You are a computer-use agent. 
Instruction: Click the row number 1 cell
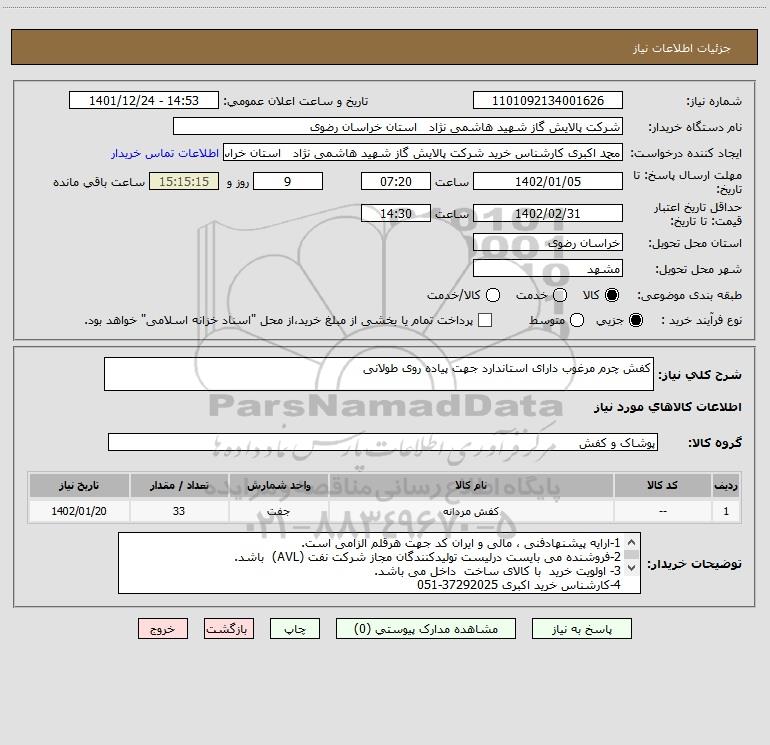(x=726, y=511)
